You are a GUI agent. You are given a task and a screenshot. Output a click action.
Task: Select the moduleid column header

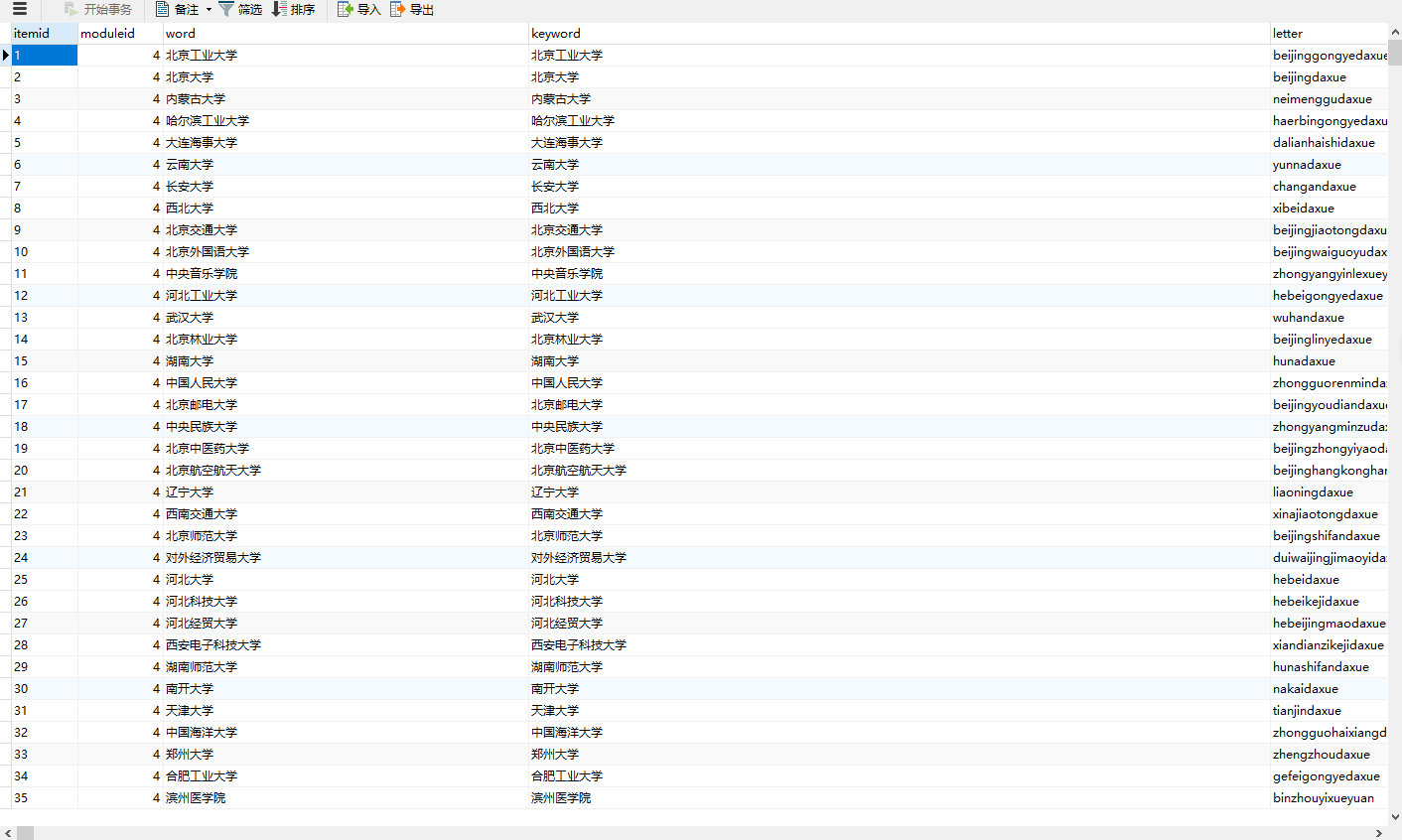(x=120, y=33)
